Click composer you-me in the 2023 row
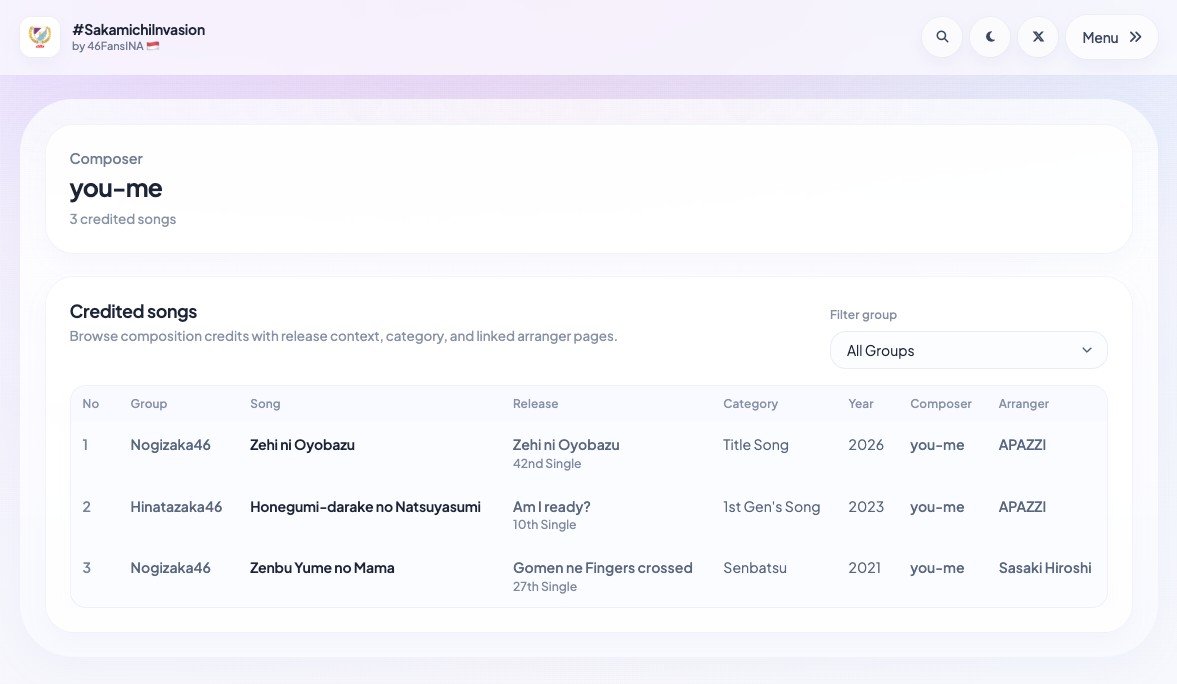 (937, 507)
